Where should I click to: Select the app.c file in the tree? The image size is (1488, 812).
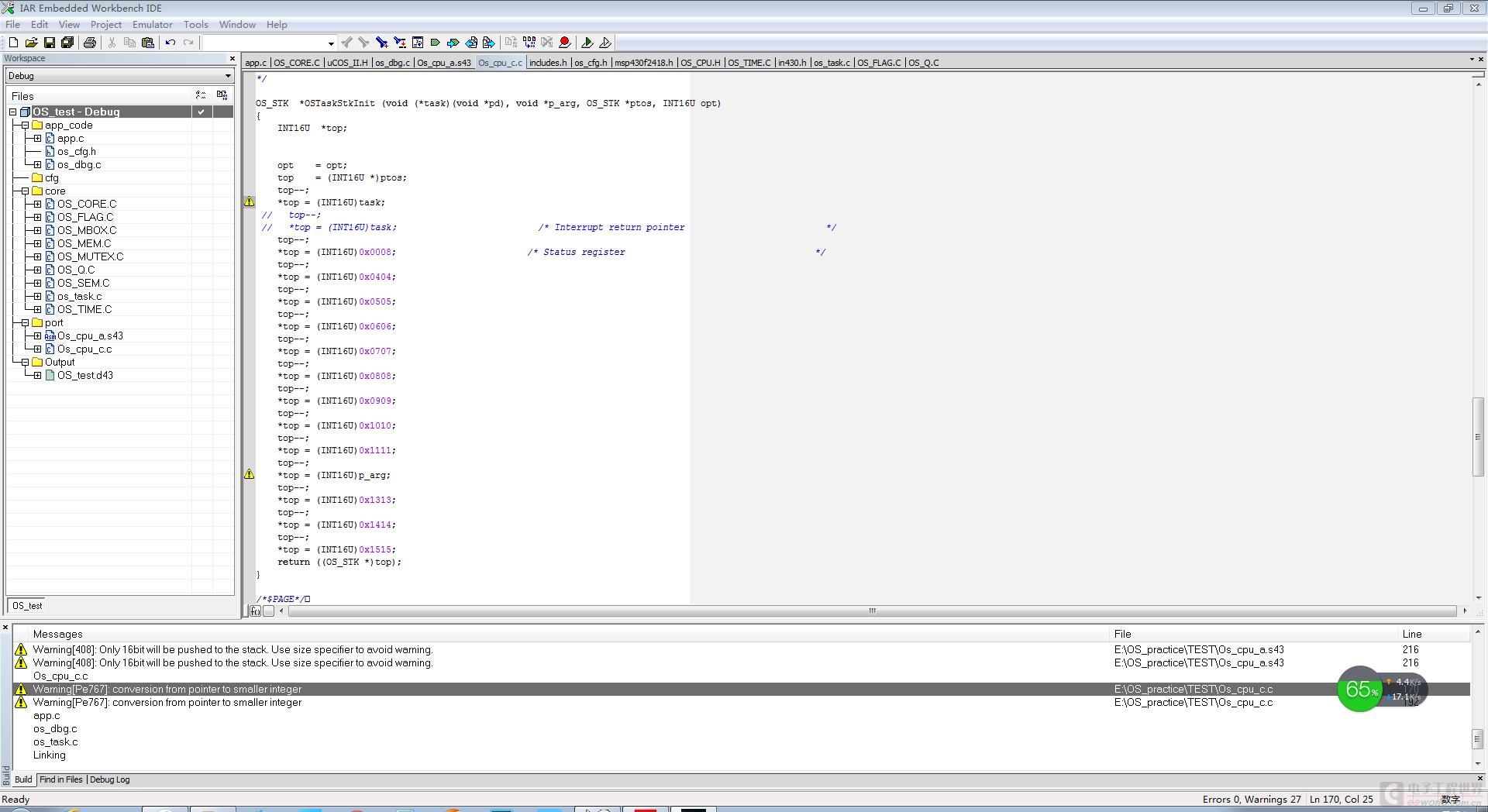[x=71, y=139]
